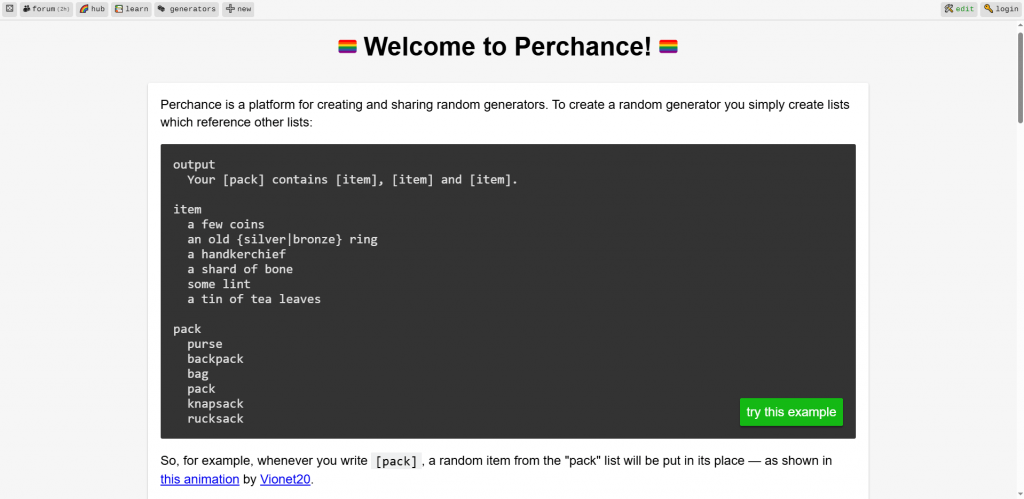Image resolution: width=1024 pixels, height=499 pixels.
Task: Click 'an old {silver|bronze} ring' line
Action: tap(283, 240)
